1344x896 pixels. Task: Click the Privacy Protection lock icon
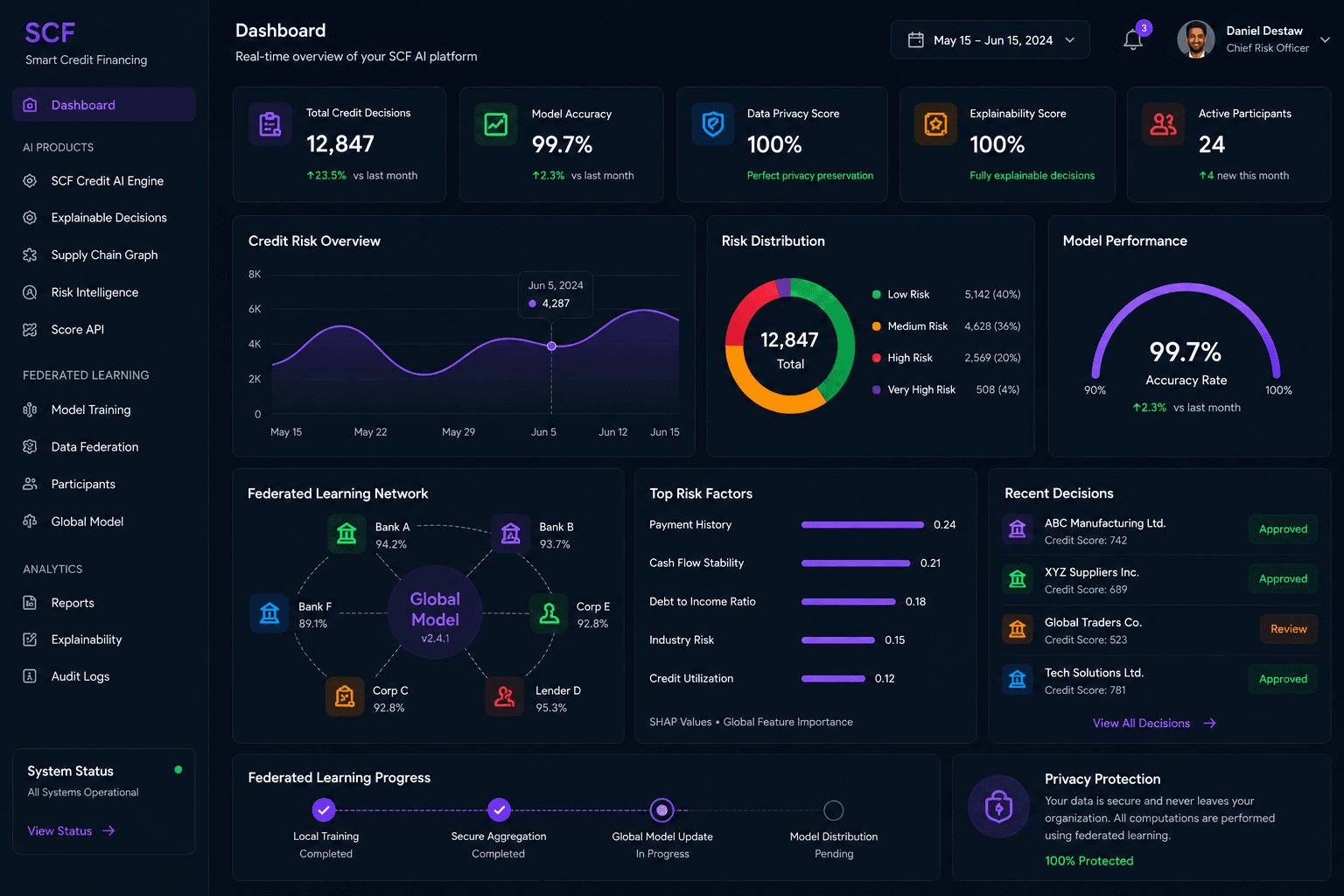[998, 806]
